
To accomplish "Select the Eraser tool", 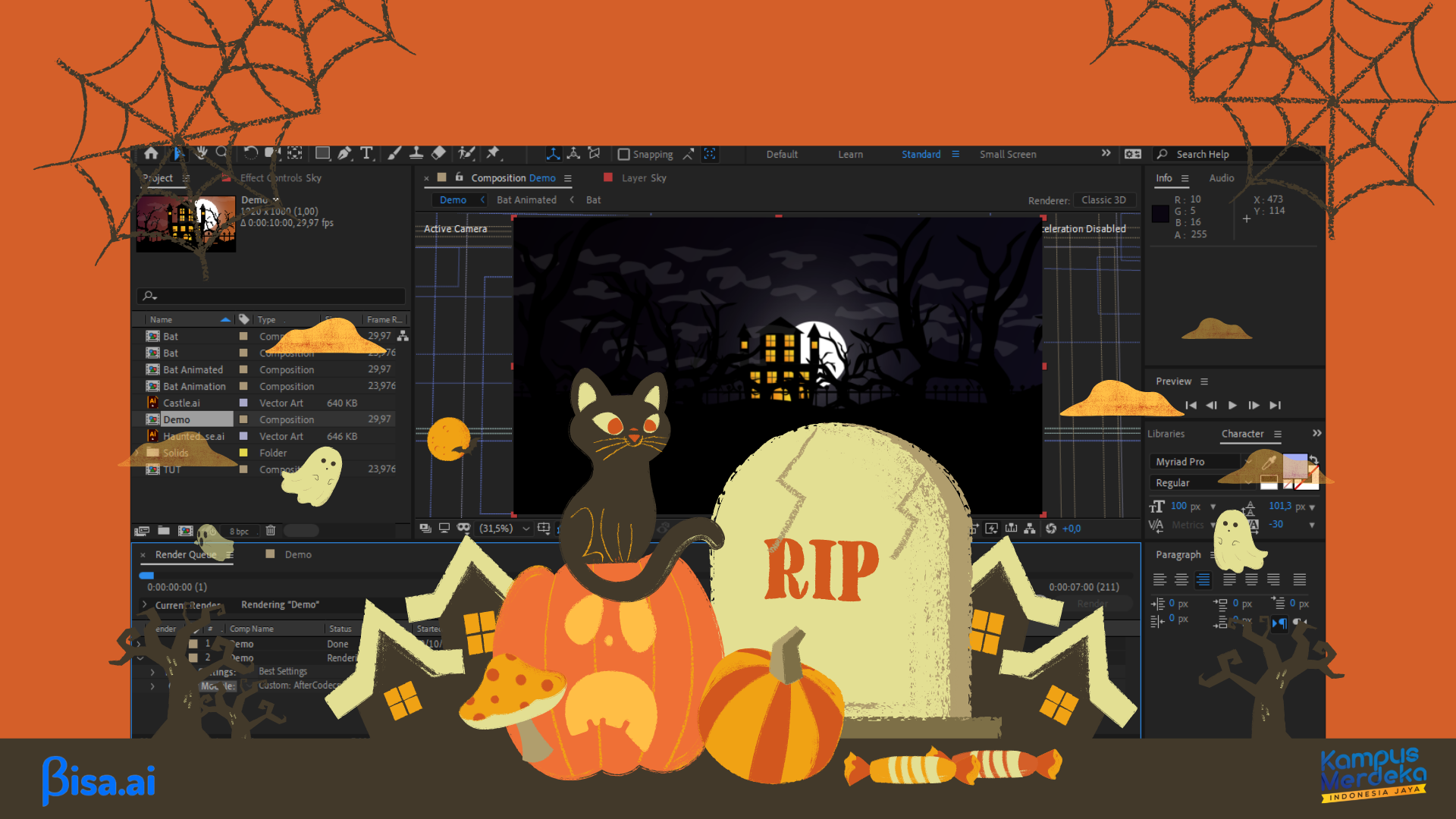I will point(438,153).
